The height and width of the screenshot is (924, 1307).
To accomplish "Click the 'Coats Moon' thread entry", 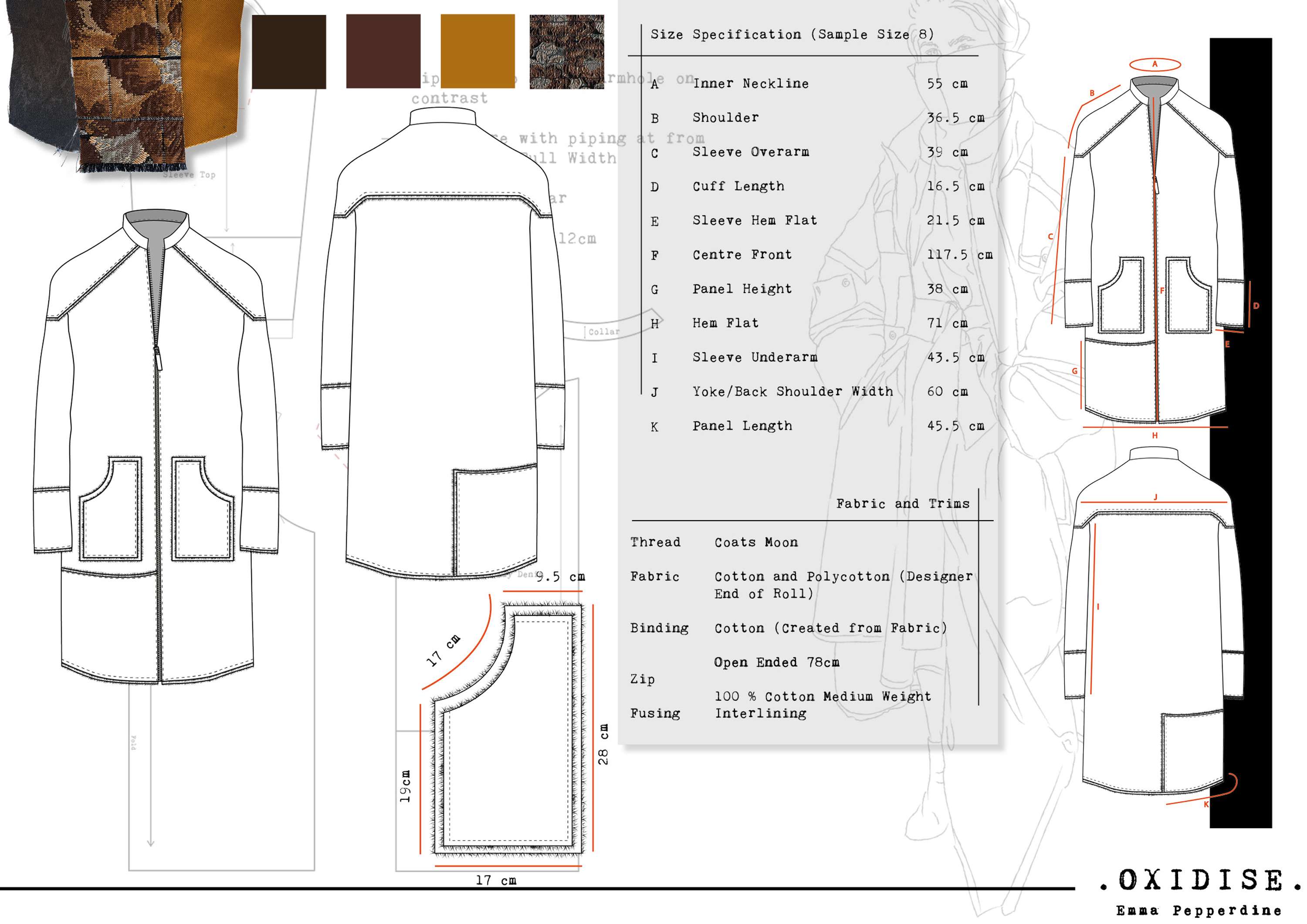I will (x=756, y=542).
